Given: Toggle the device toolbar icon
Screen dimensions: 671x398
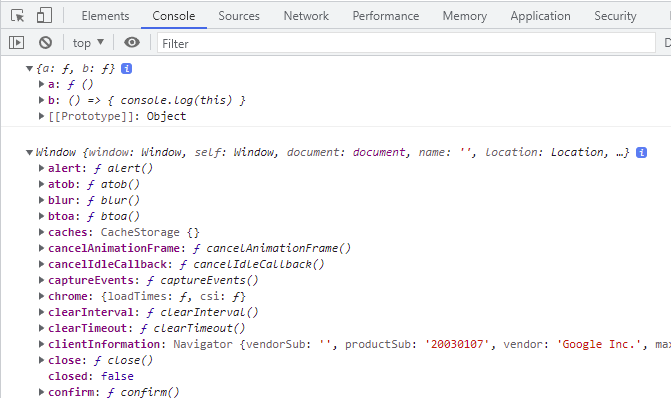Looking at the screenshot, I should 44,16.
